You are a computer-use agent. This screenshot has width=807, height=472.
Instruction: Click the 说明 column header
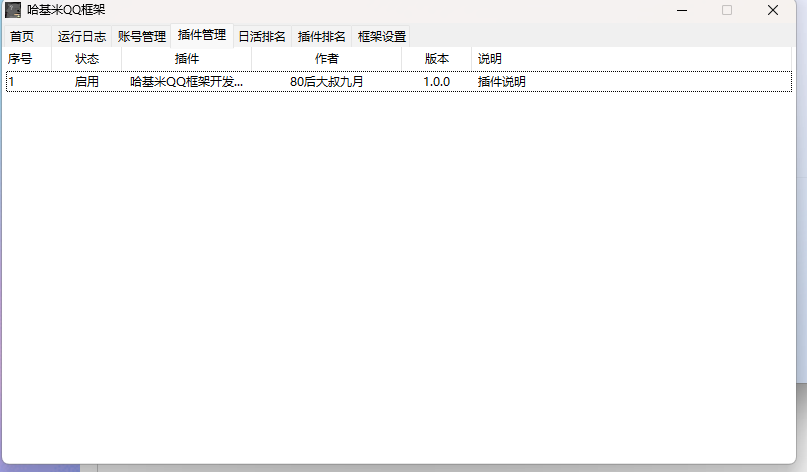[490, 59]
